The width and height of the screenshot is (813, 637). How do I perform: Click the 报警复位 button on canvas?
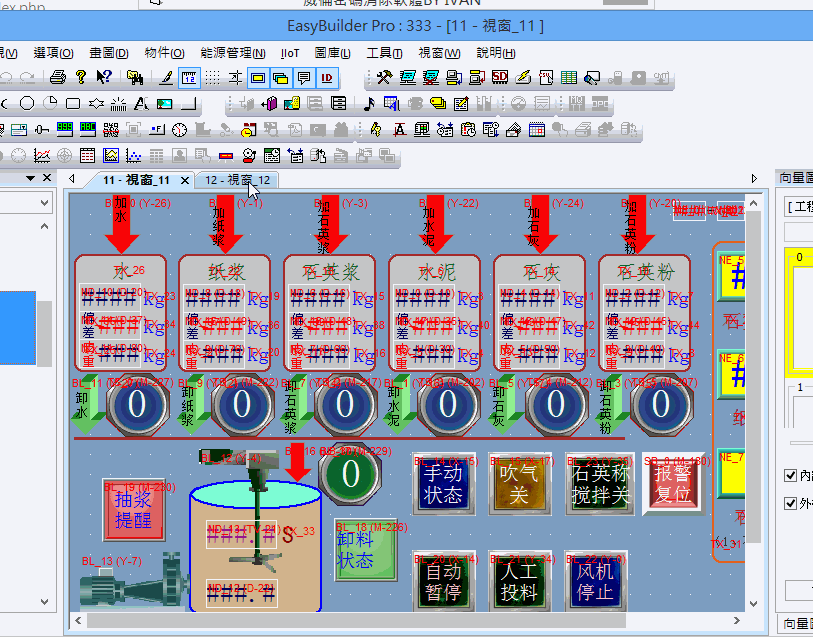click(672, 484)
